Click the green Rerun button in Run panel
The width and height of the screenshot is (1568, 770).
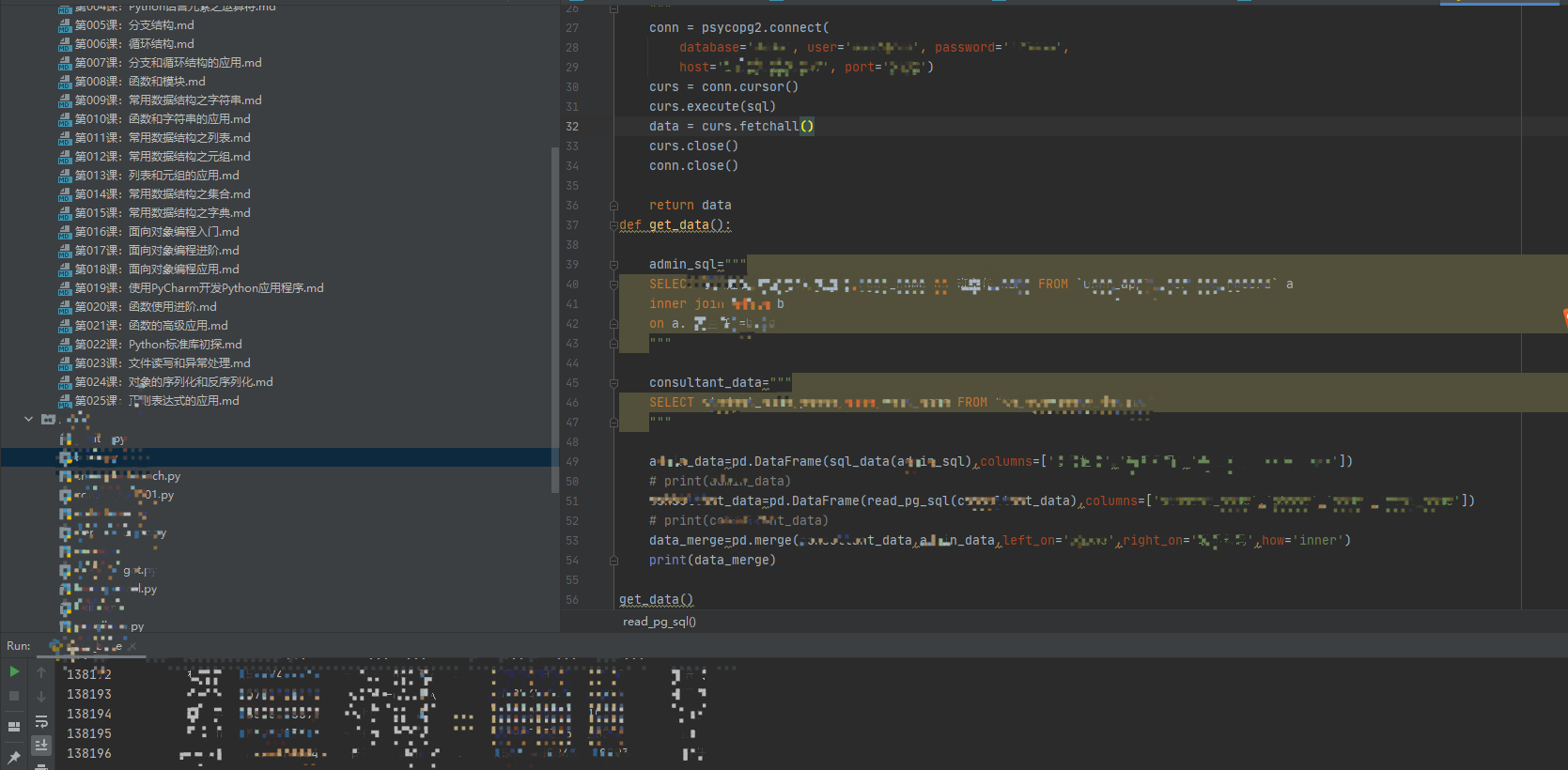click(14, 671)
